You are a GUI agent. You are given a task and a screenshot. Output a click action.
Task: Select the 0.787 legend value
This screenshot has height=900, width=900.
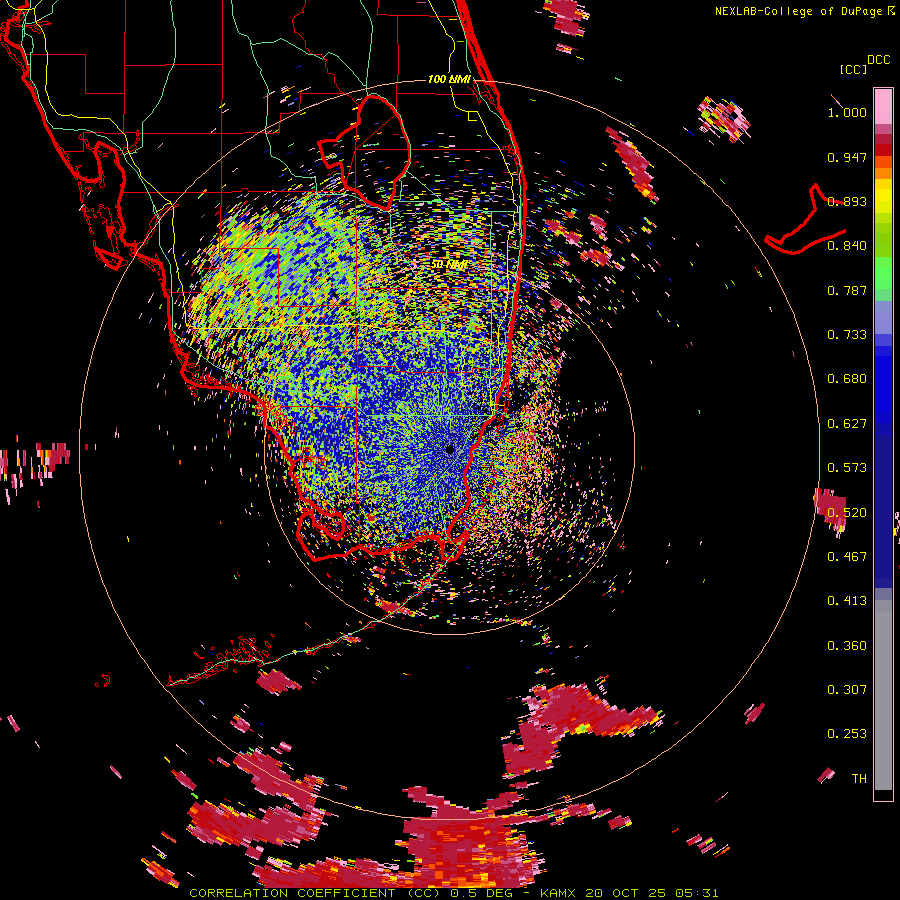click(847, 290)
